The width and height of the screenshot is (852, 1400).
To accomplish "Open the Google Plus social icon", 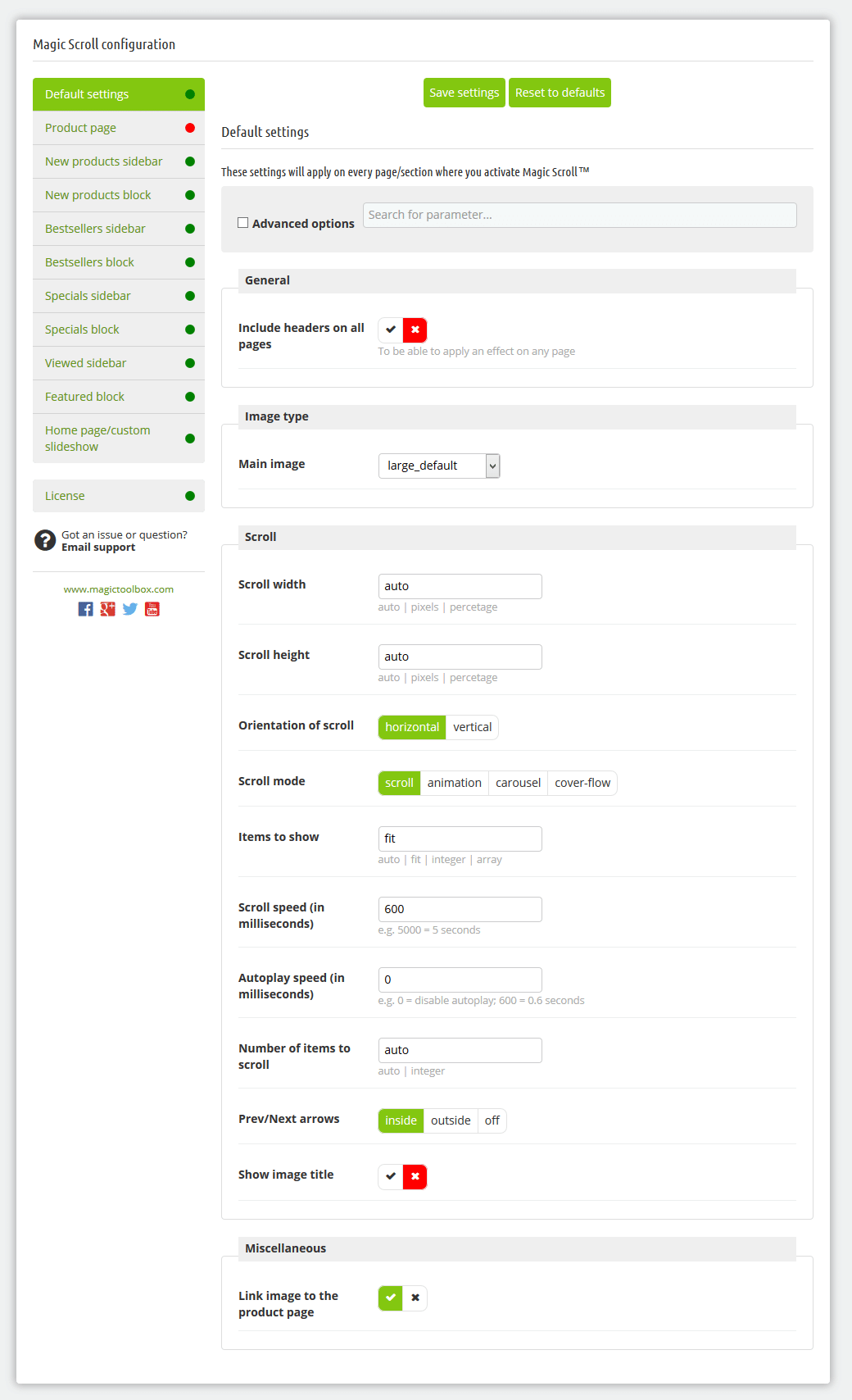I will 107,609.
